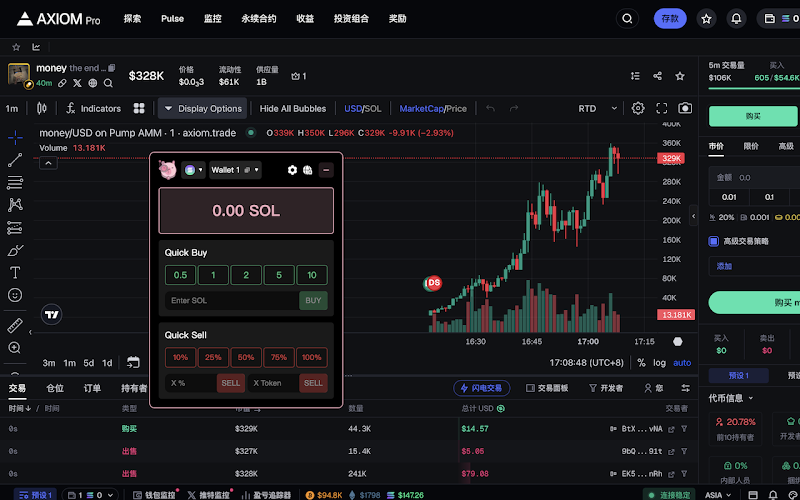Quick sell 50%
The width and height of the screenshot is (800, 500).
246,357
